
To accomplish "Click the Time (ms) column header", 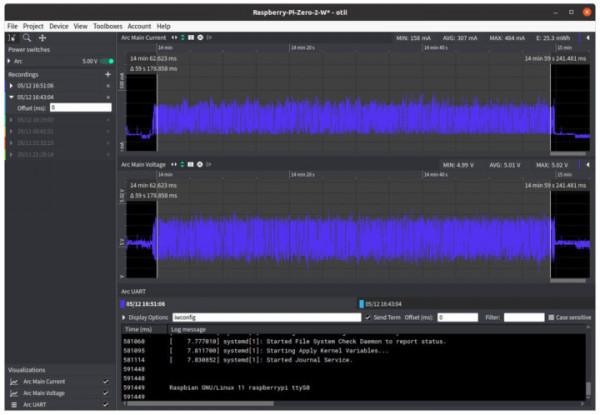I will [138, 328].
